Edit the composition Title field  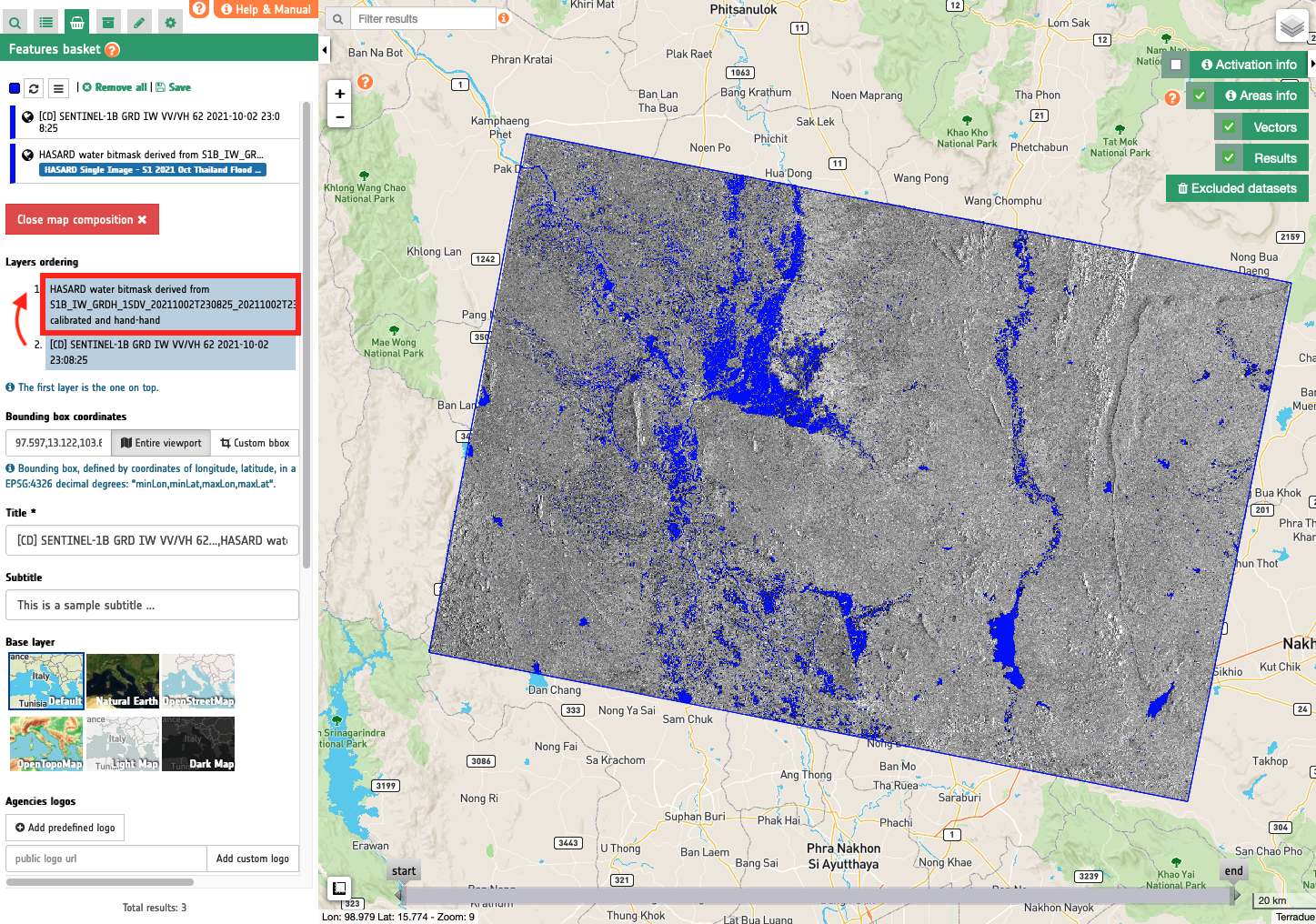pyautogui.click(x=152, y=540)
